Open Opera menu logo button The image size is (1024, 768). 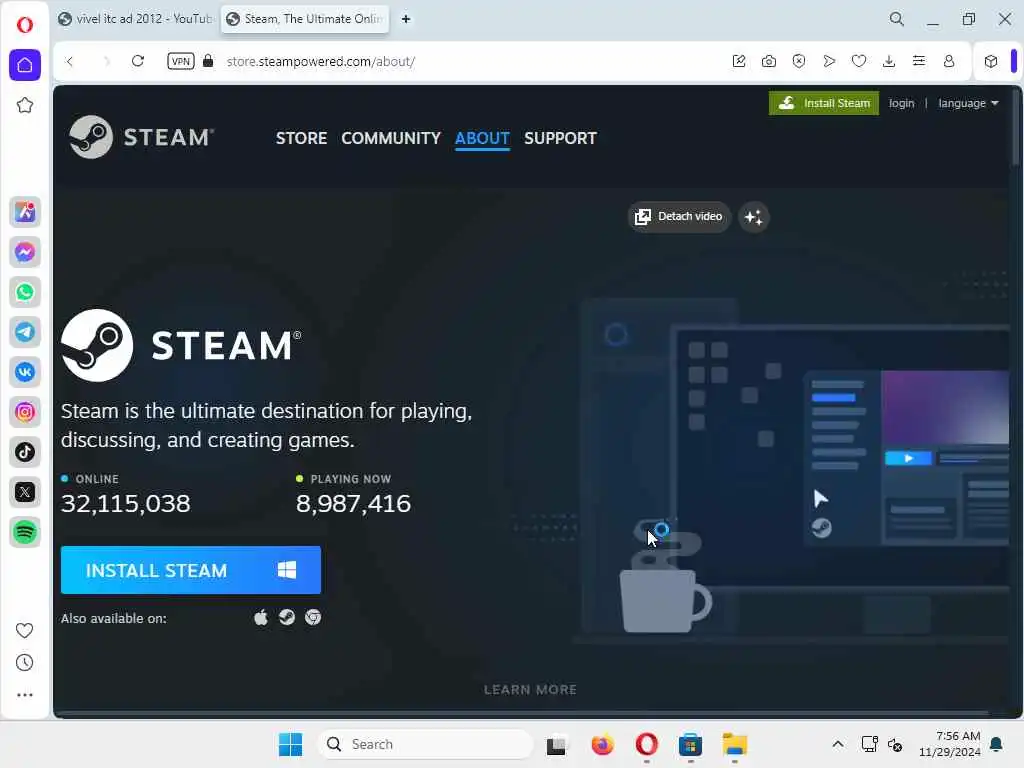tap(25, 25)
